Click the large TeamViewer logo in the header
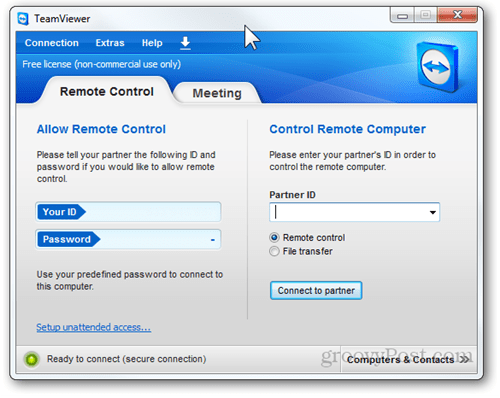 pos(438,67)
